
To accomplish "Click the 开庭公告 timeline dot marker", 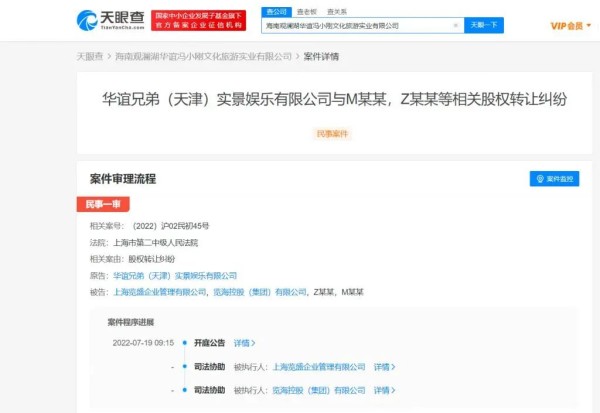I will (x=184, y=342).
